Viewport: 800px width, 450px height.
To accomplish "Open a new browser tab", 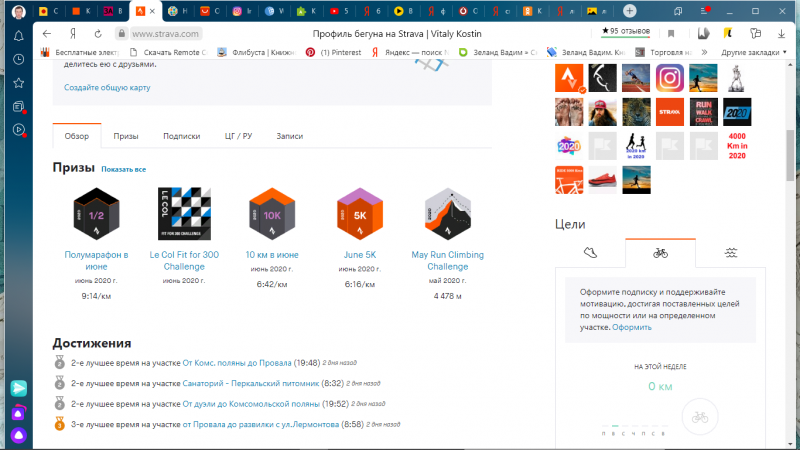I will tap(630, 11).
